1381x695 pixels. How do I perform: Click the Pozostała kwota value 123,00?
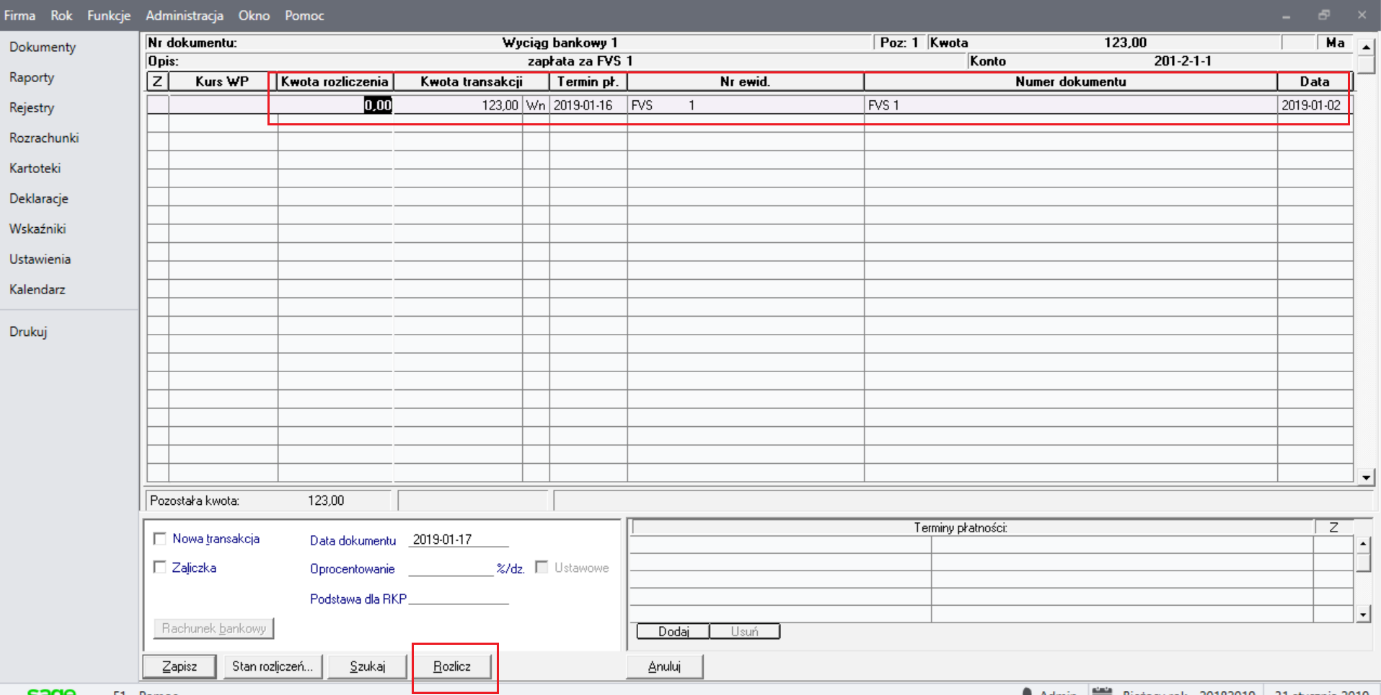[326, 500]
